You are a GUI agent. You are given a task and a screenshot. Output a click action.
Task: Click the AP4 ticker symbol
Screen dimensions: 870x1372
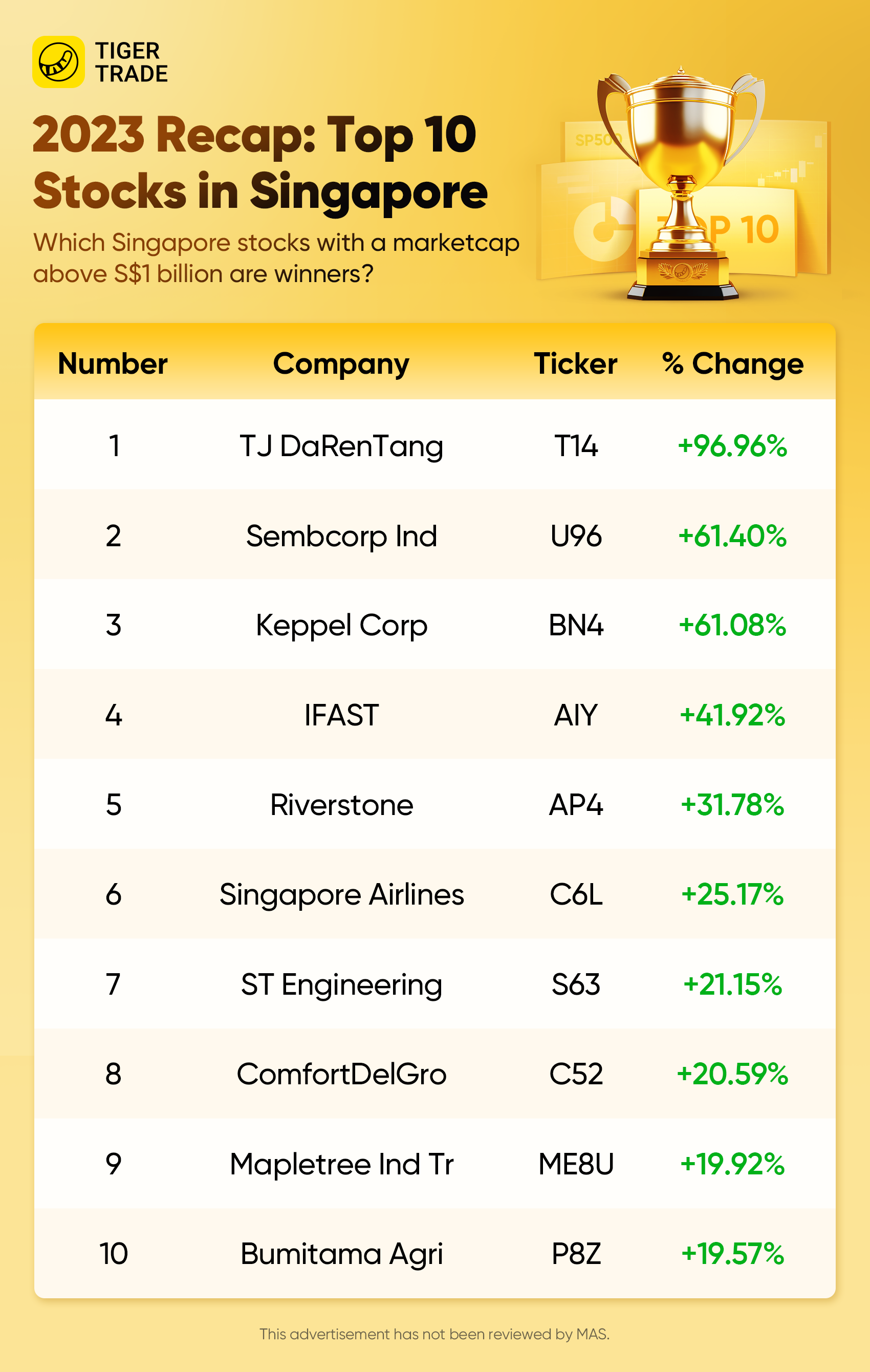click(575, 804)
